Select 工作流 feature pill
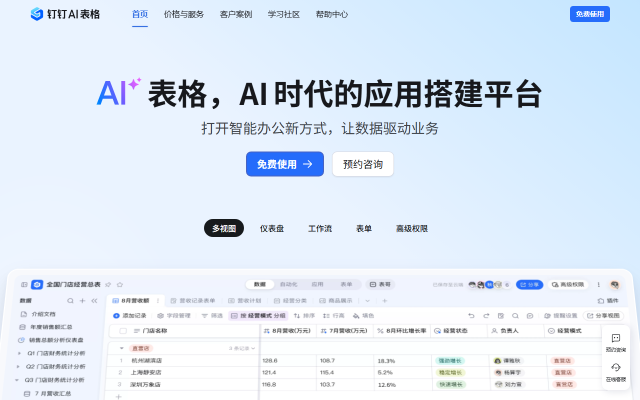The height and width of the screenshot is (400, 640). 320,229
